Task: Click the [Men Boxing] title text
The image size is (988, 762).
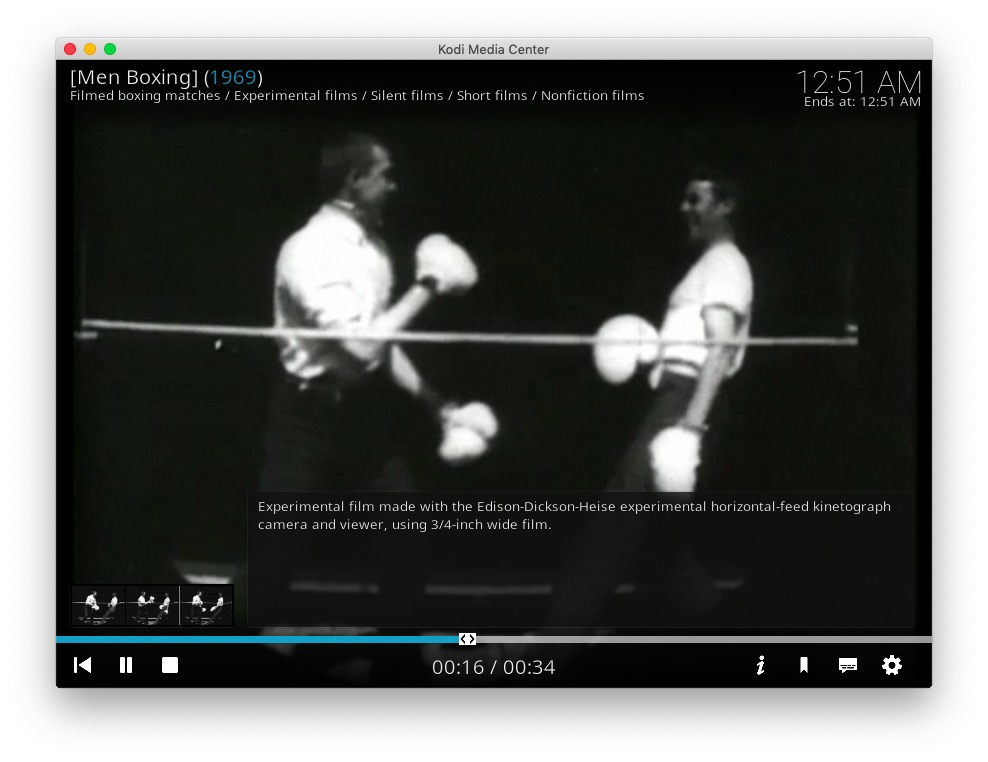Action: [134, 77]
